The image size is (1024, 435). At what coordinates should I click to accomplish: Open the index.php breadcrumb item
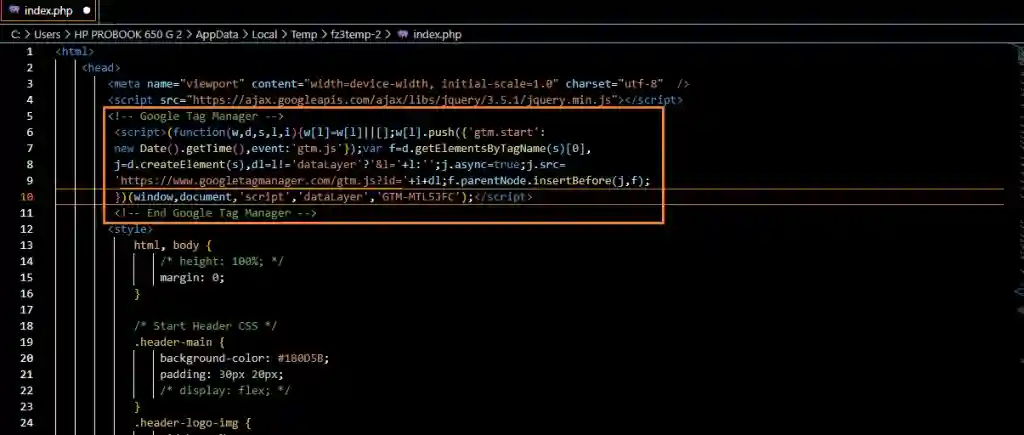point(437,35)
